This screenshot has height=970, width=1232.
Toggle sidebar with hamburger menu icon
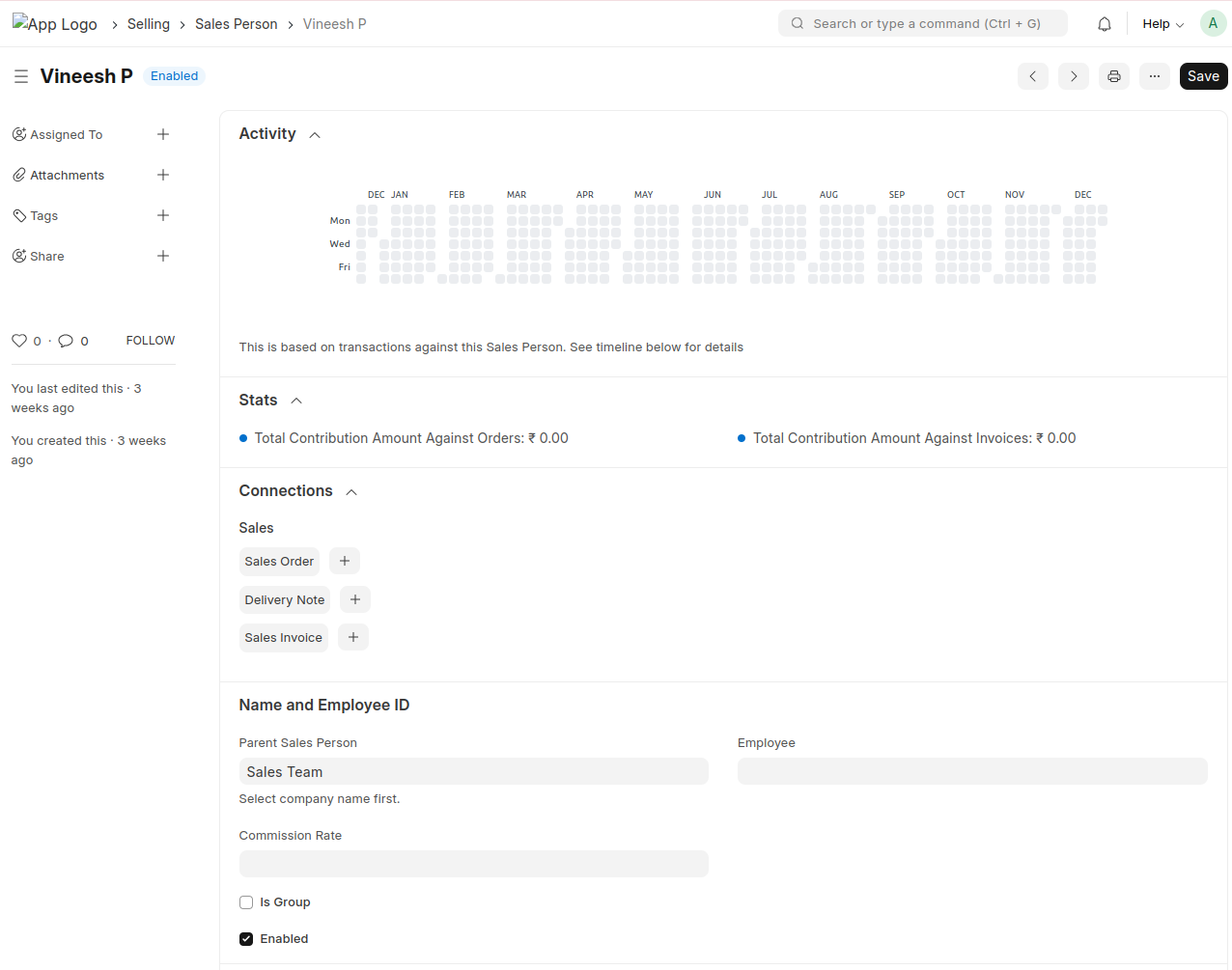click(x=21, y=76)
